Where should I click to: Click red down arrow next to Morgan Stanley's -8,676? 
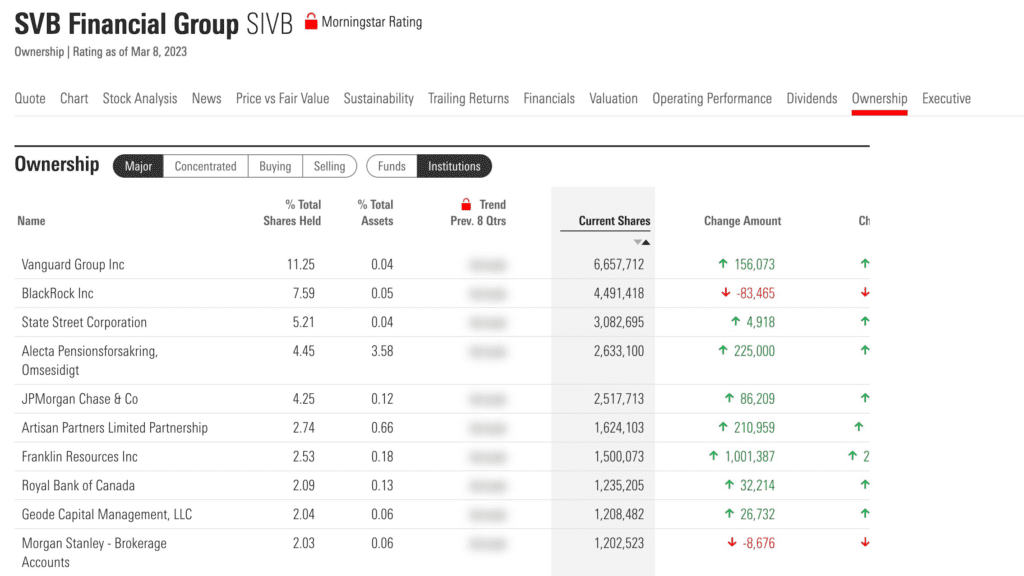[730, 544]
